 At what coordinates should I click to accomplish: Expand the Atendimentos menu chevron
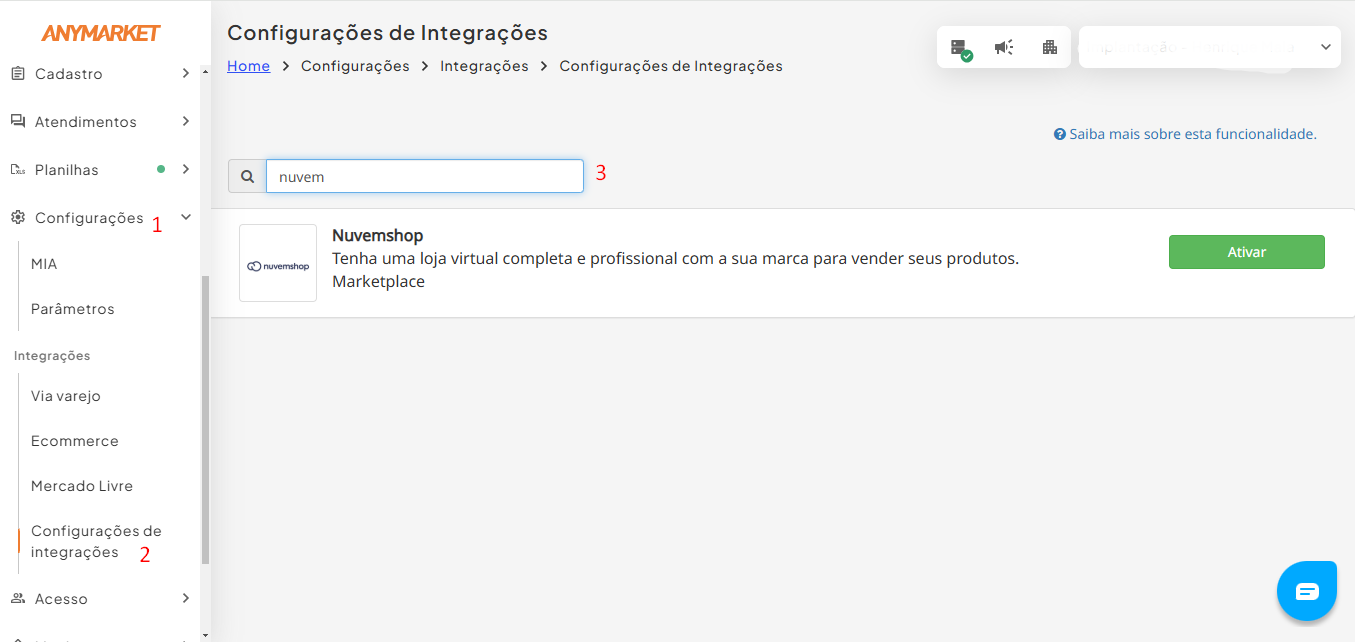coord(186,121)
